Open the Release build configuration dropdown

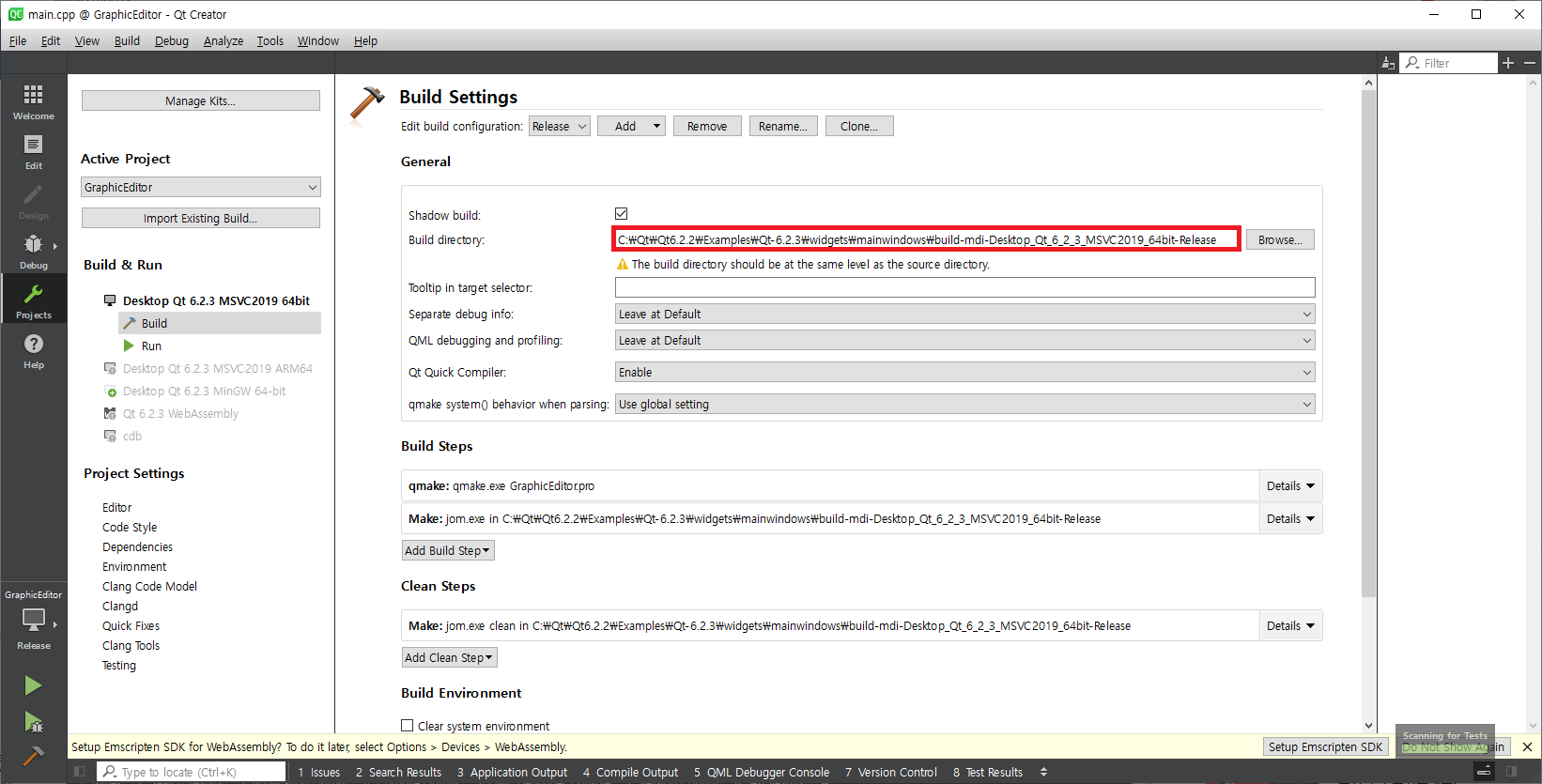(x=560, y=126)
